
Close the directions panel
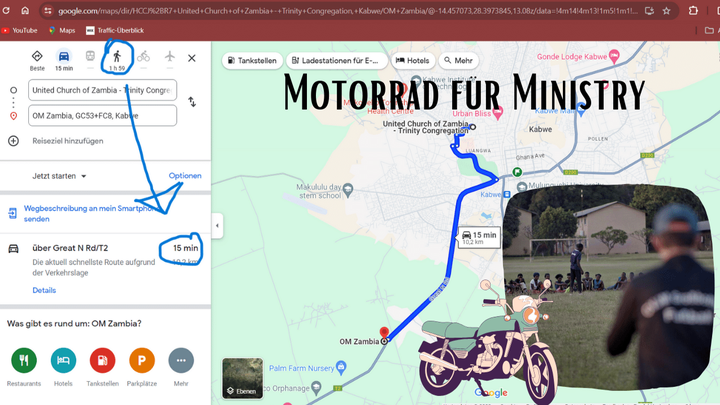tap(192, 58)
